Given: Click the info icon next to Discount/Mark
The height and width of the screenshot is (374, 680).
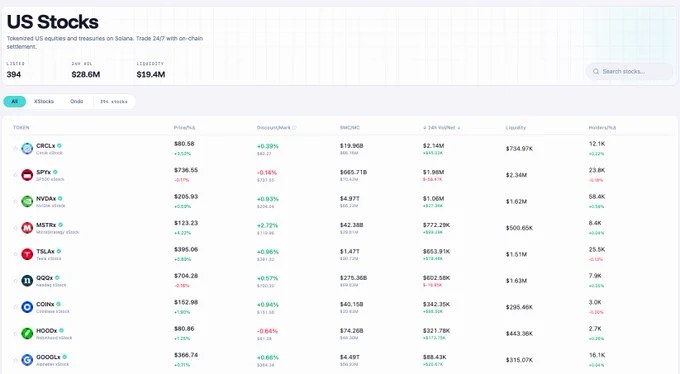Looking at the screenshot, I should point(294,128).
